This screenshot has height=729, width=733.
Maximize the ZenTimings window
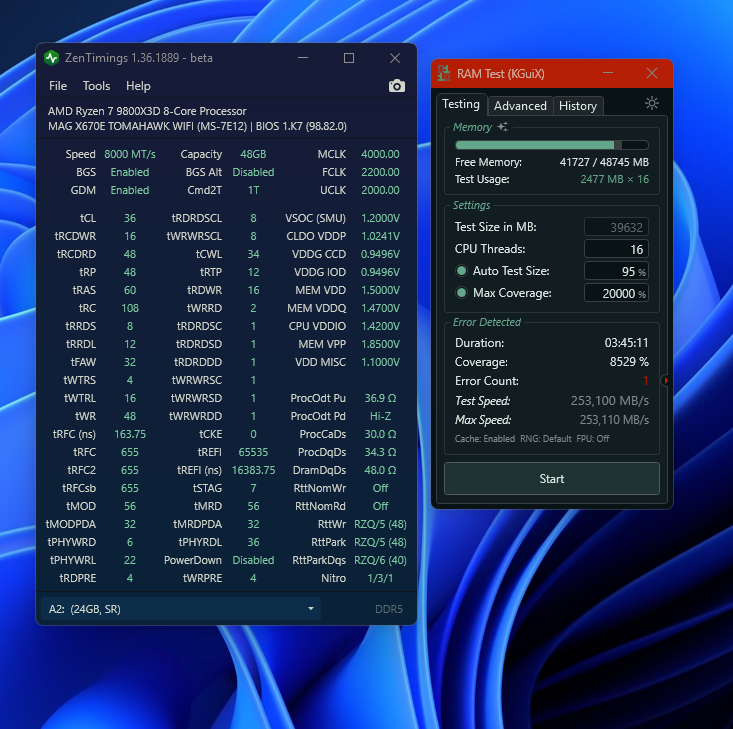click(x=349, y=58)
